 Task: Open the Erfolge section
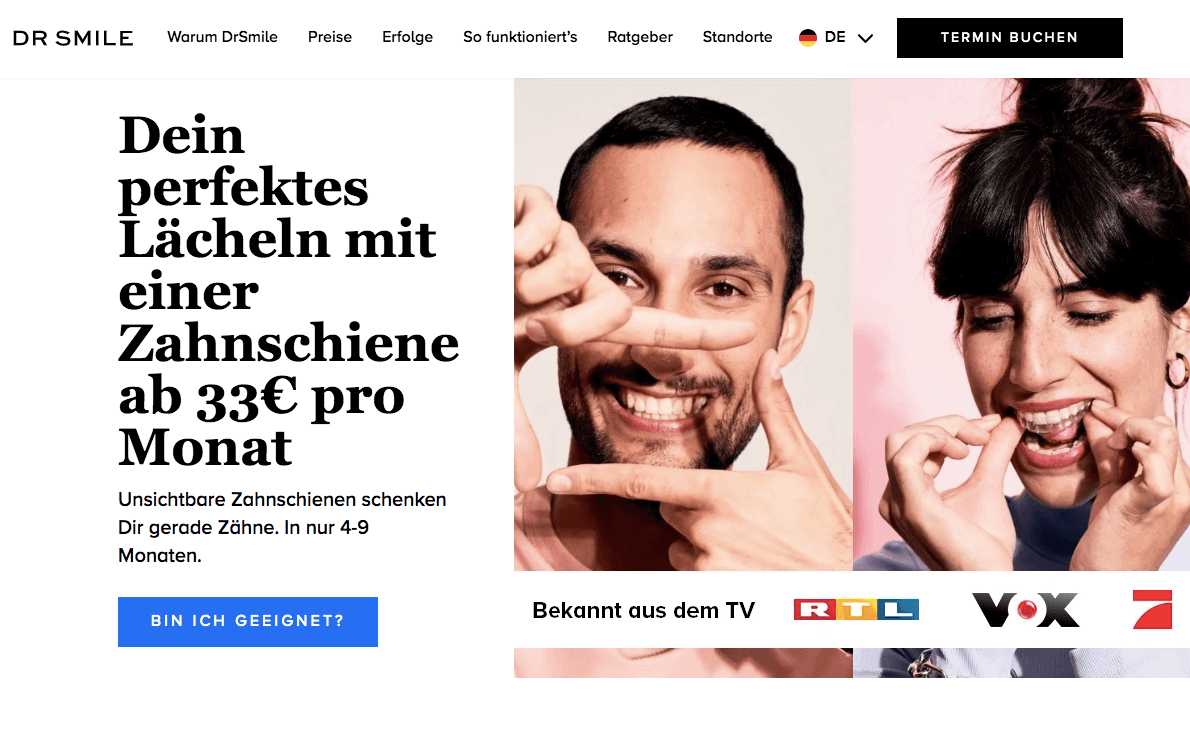point(408,37)
